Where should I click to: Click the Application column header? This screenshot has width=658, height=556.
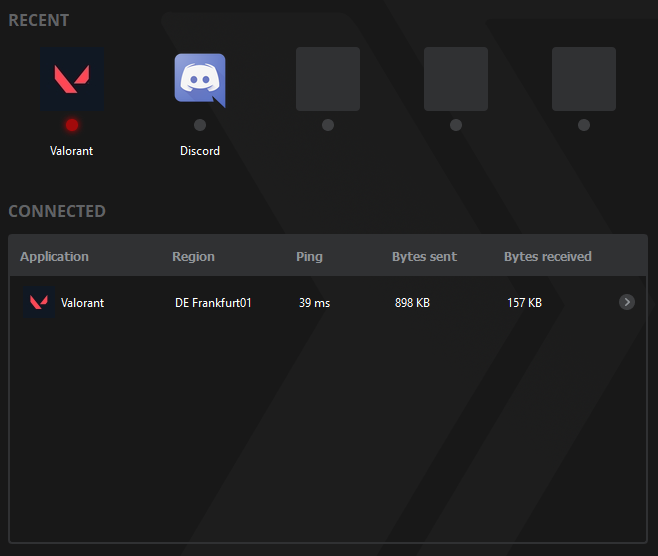55,257
